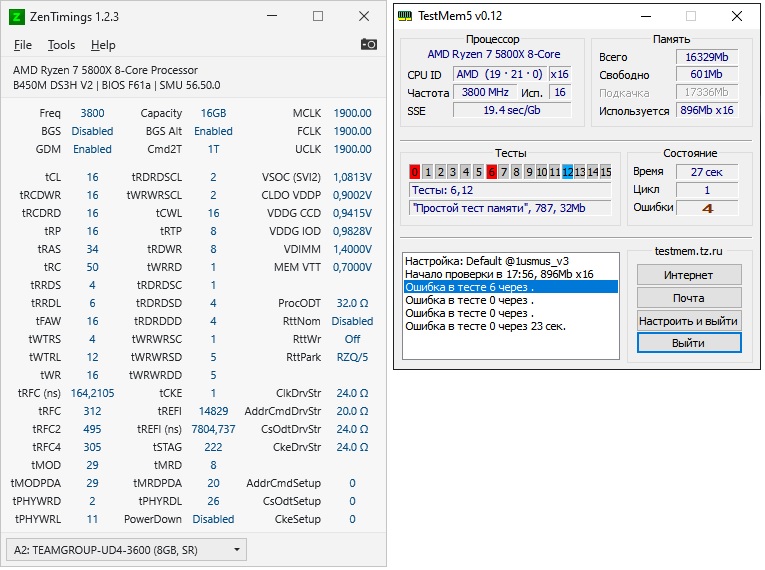765x570 pixels.
Task: Click the PowerDown value Disabled
Action: pos(213,519)
